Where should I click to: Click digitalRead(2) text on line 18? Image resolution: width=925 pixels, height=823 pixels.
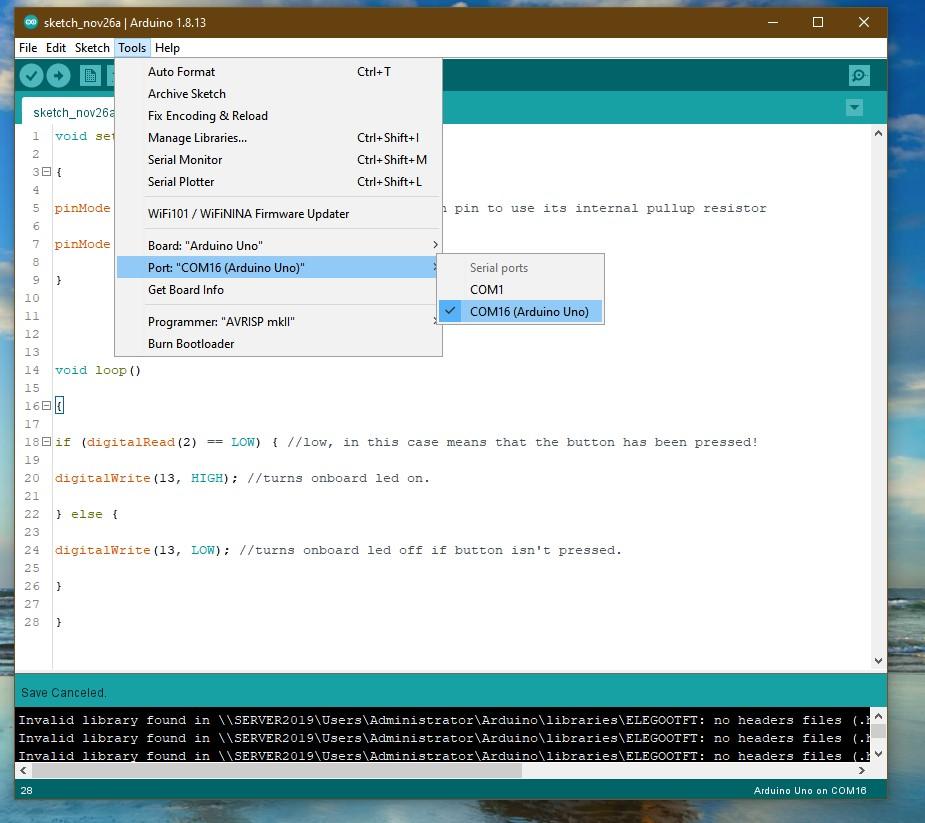pyautogui.click(x=142, y=442)
